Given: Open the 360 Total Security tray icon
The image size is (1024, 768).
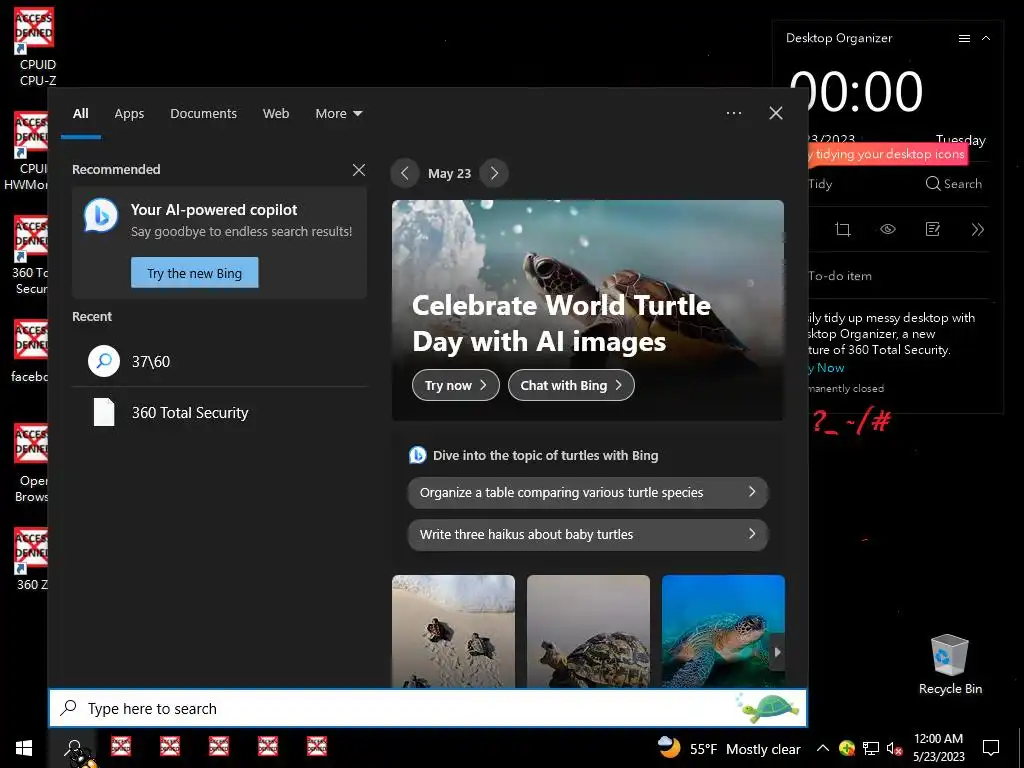Looking at the screenshot, I should [847, 748].
